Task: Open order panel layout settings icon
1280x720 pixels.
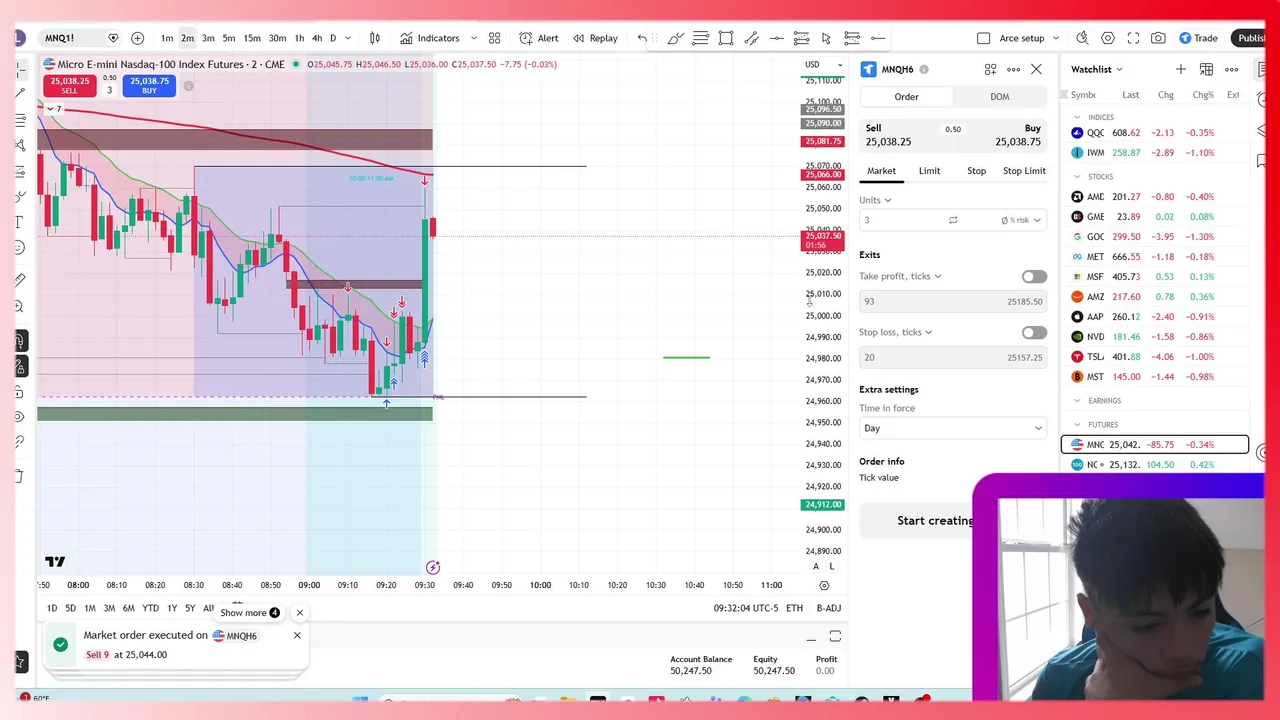Action: point(990,69)
